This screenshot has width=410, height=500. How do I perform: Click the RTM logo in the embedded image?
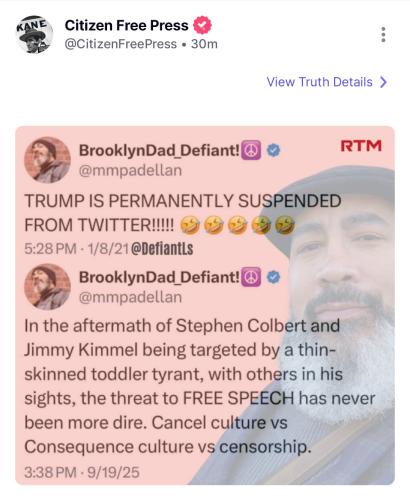(x=361, y=146)
